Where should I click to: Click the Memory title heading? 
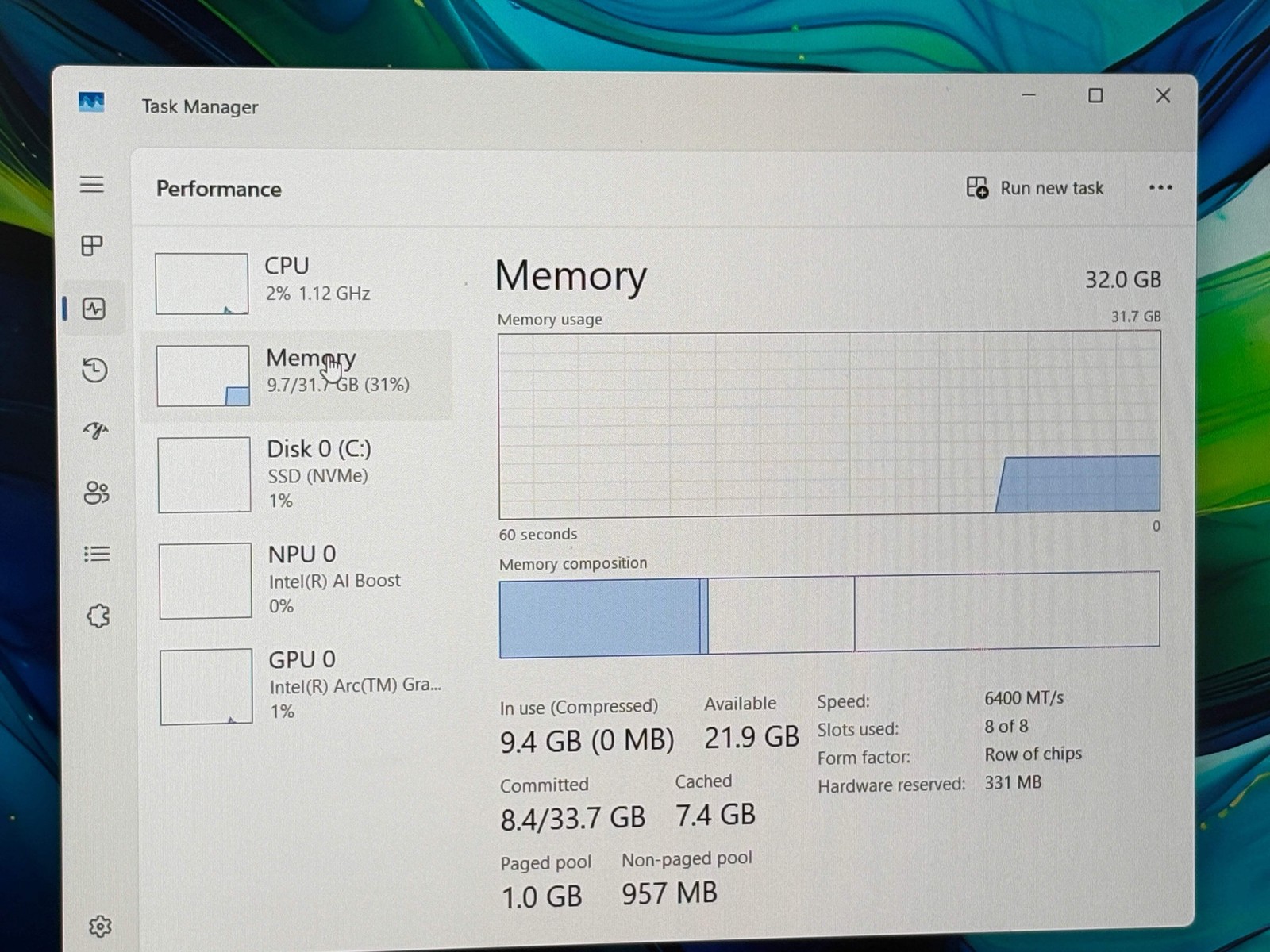(x=571, y=276)
